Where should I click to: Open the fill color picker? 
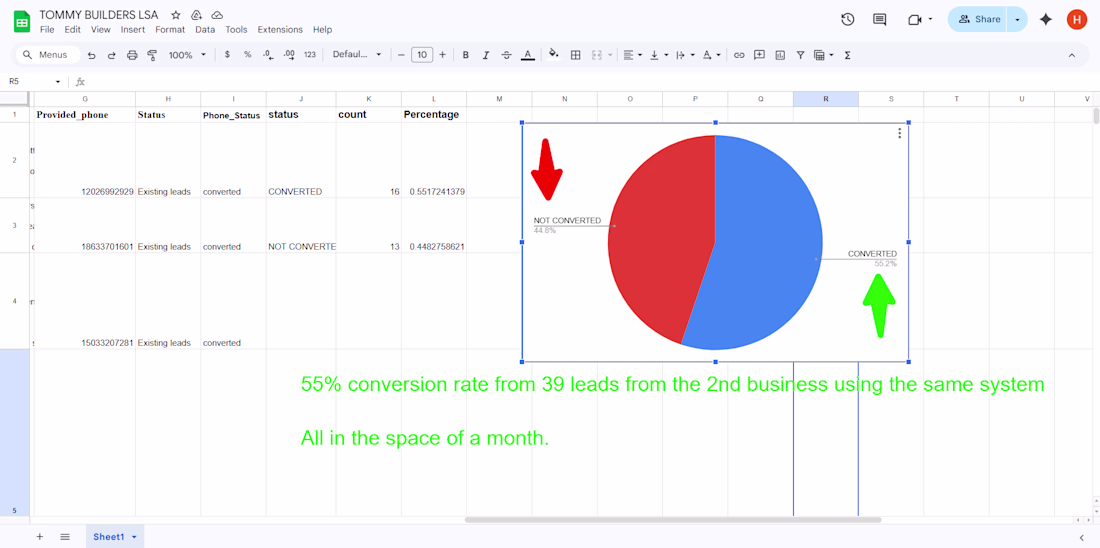click(x=554, y=55)
